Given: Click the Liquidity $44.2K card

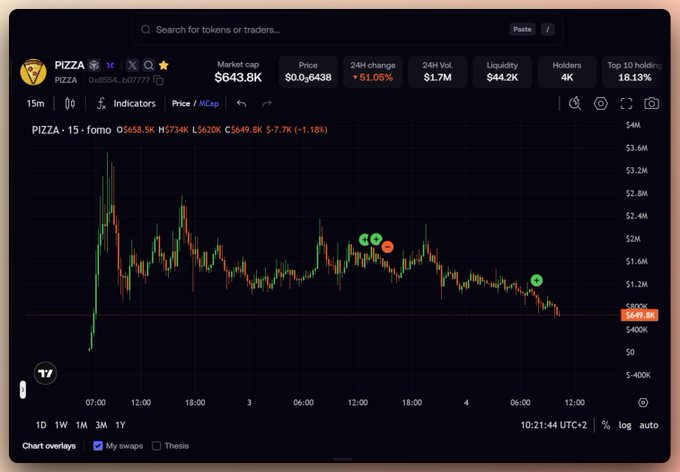Looking at the screenshot, I should (502, 72).
